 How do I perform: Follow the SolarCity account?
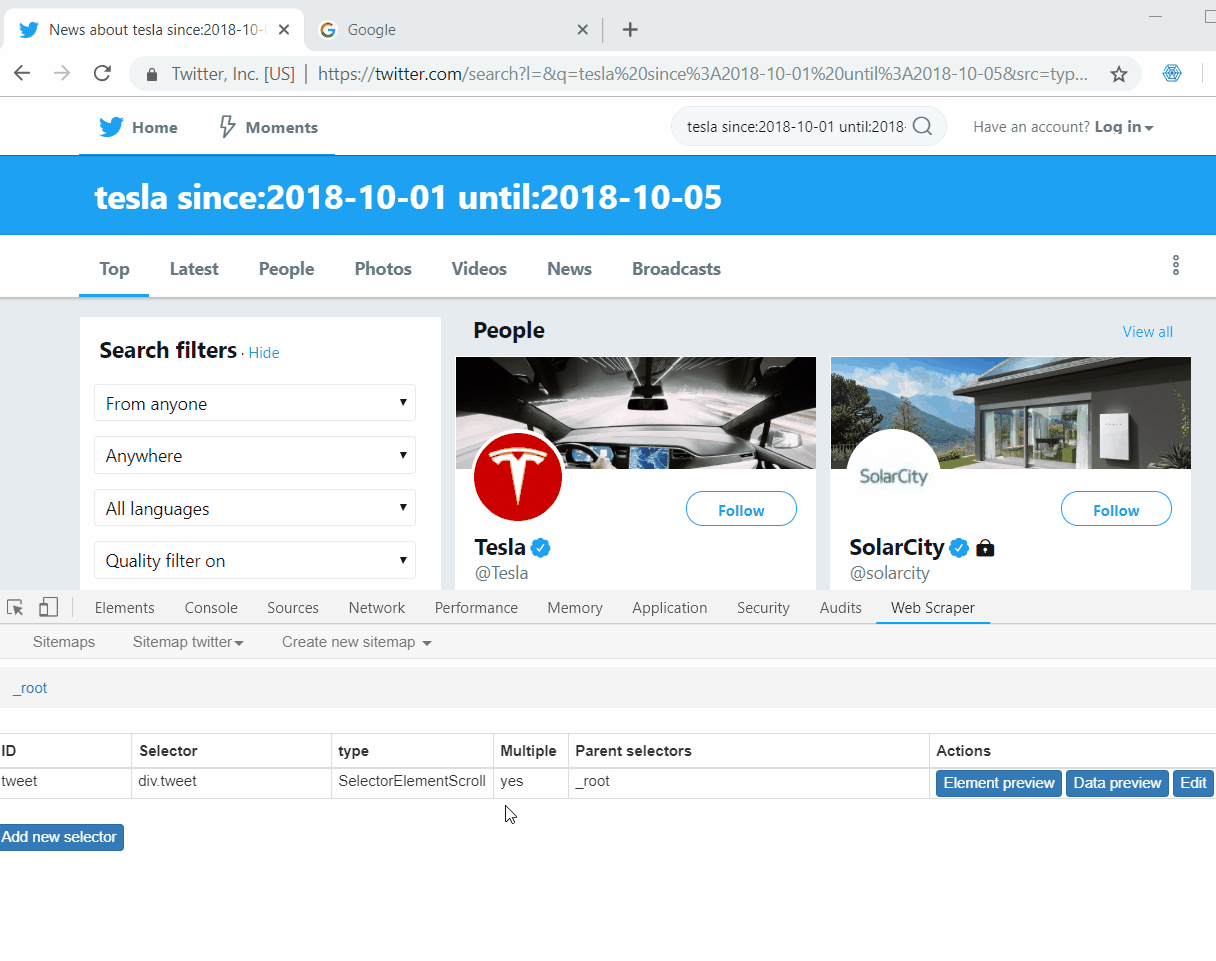click(x=1116, y=509)
